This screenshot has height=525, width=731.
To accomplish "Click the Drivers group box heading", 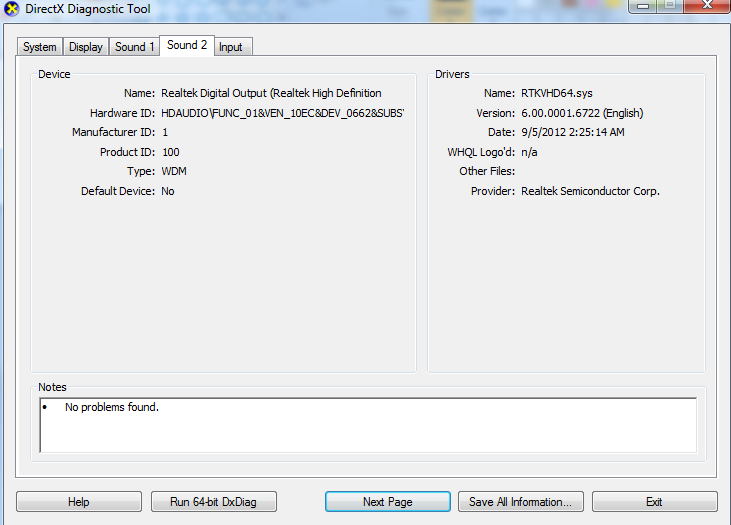I will pyautogui.click(x=452, y=74).
